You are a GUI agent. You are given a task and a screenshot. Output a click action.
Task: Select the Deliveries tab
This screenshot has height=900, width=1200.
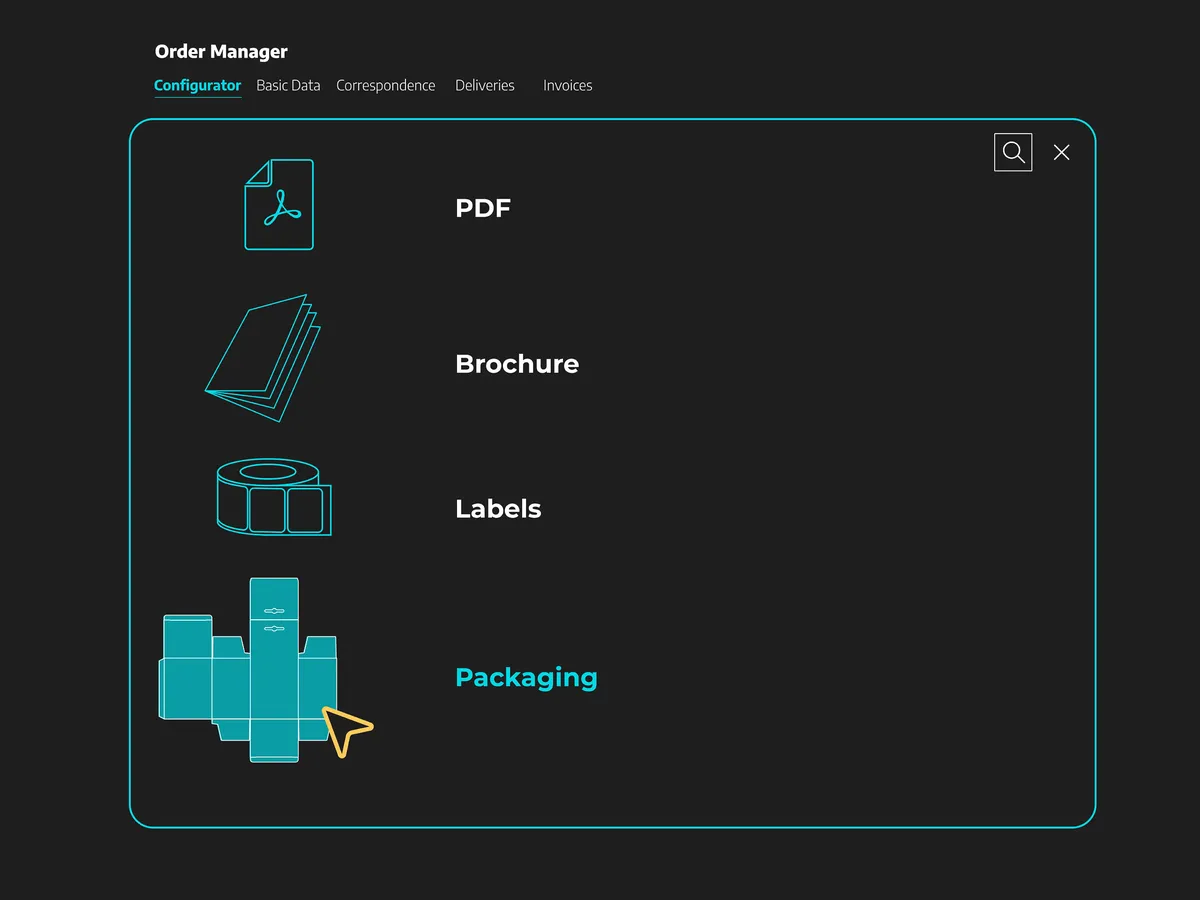[x=485, y=86]
